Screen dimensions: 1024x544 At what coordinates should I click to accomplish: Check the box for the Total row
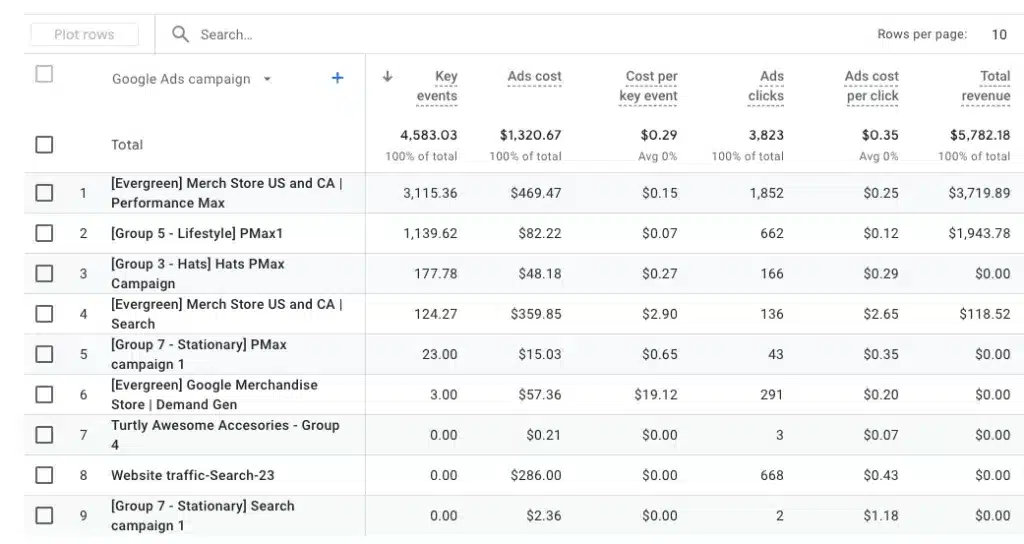pyautogui.click(x=44, y=144)
